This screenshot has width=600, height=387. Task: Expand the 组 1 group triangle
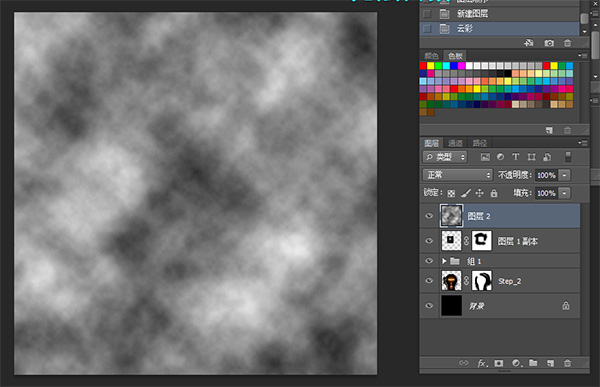click(x=444, y=261)
